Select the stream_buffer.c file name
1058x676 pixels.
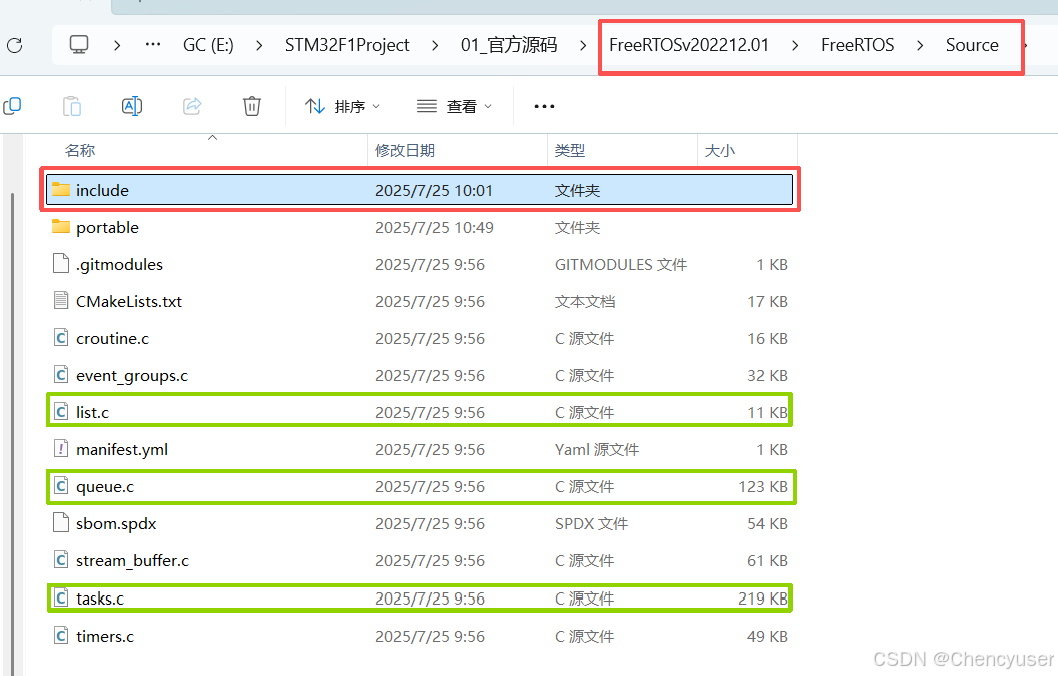[x=132, y=561]
